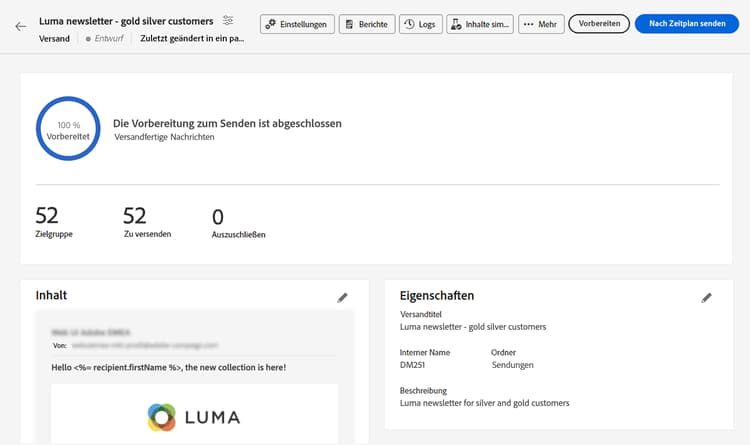This screenshot has width=750, height=445.
Task: Click the 100 % Vorbereitet progress circle
Action: pyautogui.click(x=68, y=129)
